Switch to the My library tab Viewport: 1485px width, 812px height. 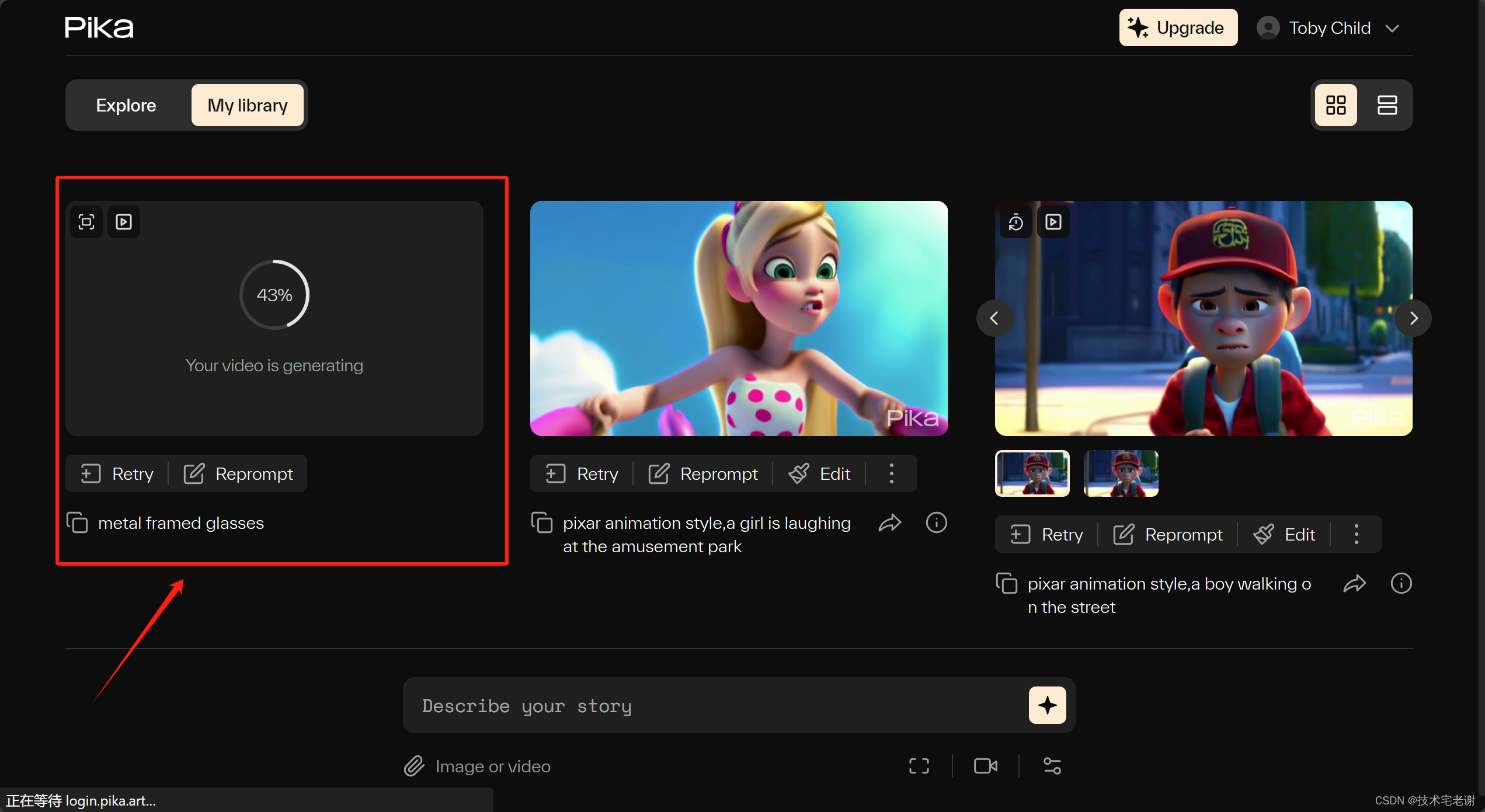247,105
